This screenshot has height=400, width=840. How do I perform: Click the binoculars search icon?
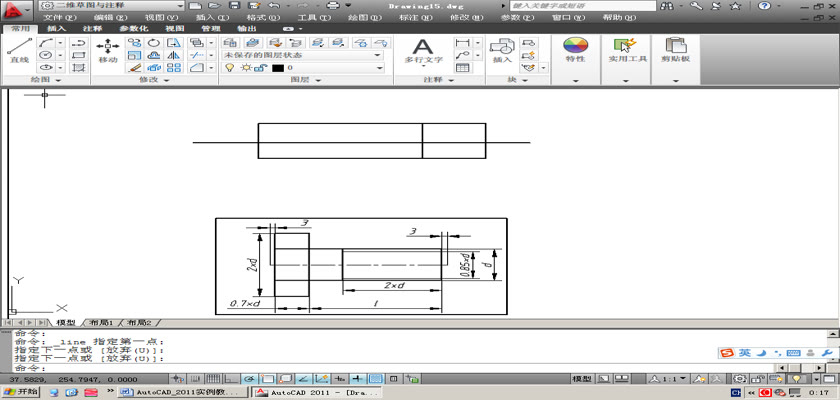click(668, 6)
